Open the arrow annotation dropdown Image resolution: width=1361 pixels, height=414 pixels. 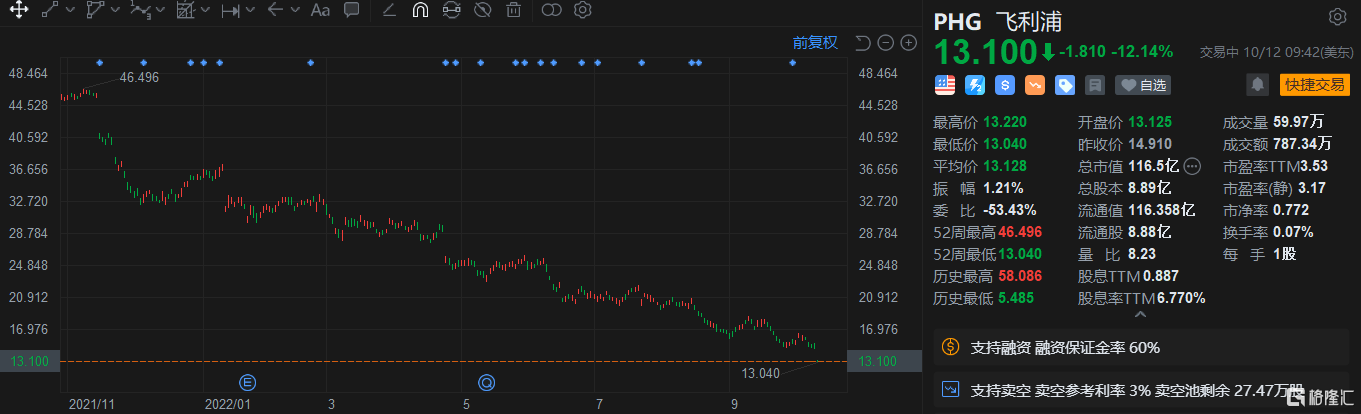[x=295, y=10]
